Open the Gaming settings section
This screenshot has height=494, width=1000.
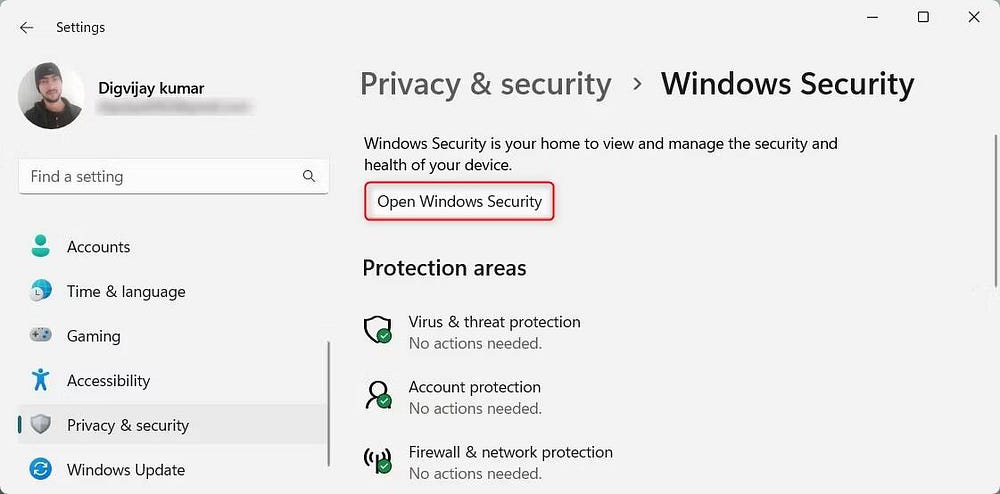click(x=93, y=336)
